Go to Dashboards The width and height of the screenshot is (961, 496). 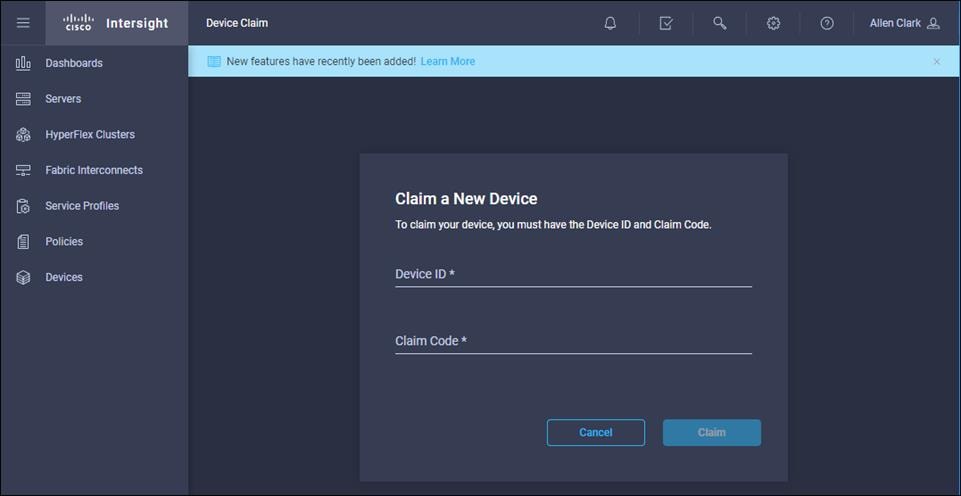click(74, 63)
